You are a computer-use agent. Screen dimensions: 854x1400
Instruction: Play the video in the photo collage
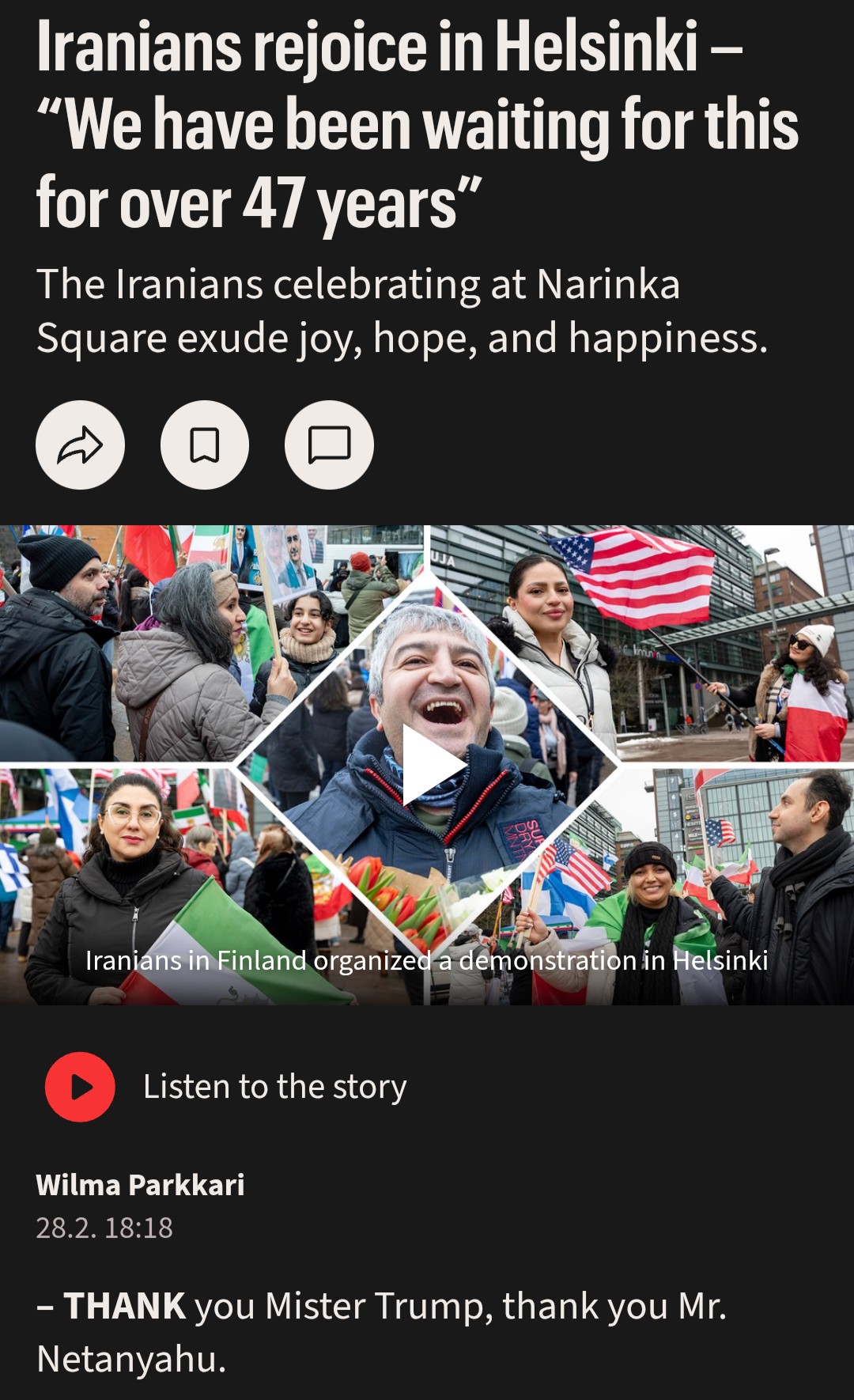pos(433,765)
